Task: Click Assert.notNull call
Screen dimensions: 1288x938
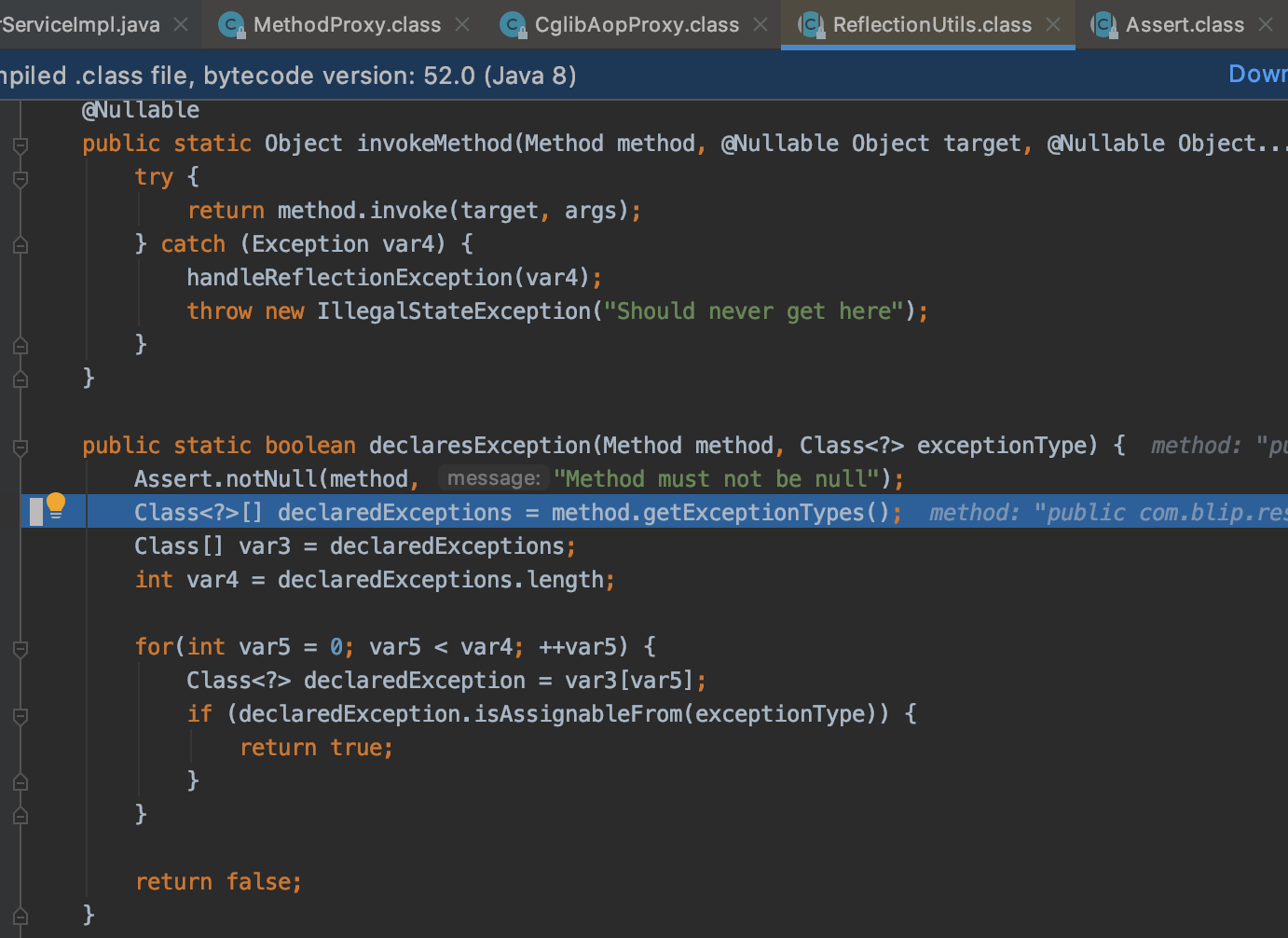Action: click(226, 479)
